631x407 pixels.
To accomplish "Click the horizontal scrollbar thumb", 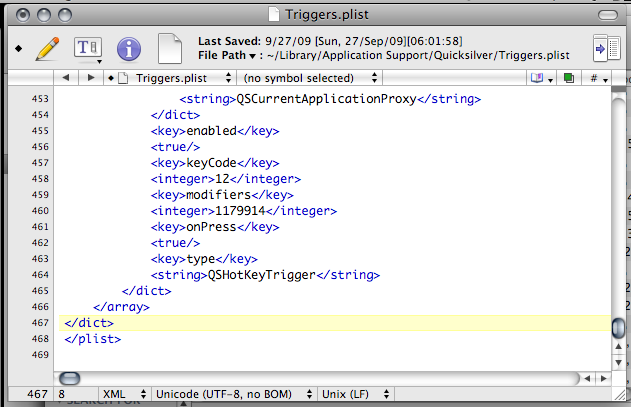I will coord(70,378).
